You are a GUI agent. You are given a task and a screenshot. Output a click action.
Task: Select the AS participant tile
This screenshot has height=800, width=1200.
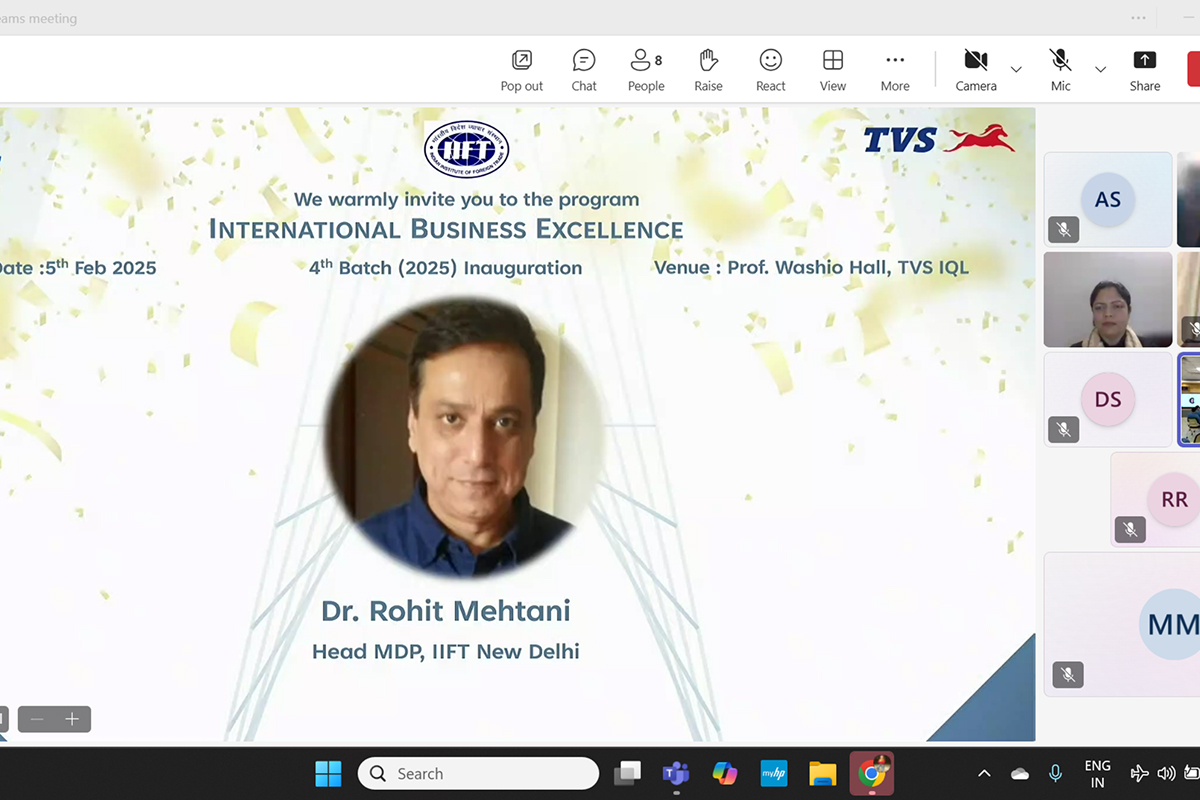pyautogui.click(x=1108, y=199)
